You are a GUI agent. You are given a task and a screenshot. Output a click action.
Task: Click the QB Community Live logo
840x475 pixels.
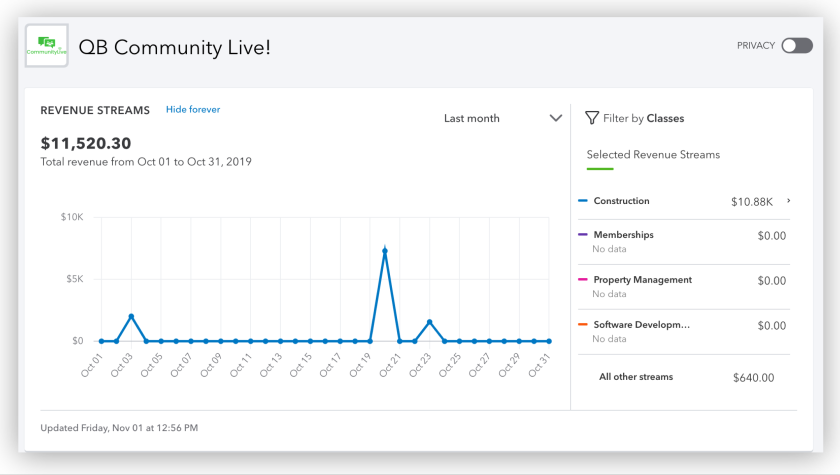(47, 46)
